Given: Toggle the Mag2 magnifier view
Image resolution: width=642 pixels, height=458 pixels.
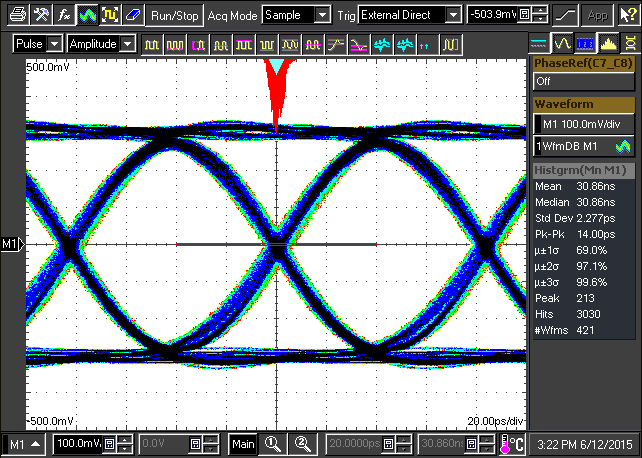Looking at the screenshot, I should point(302,444).
